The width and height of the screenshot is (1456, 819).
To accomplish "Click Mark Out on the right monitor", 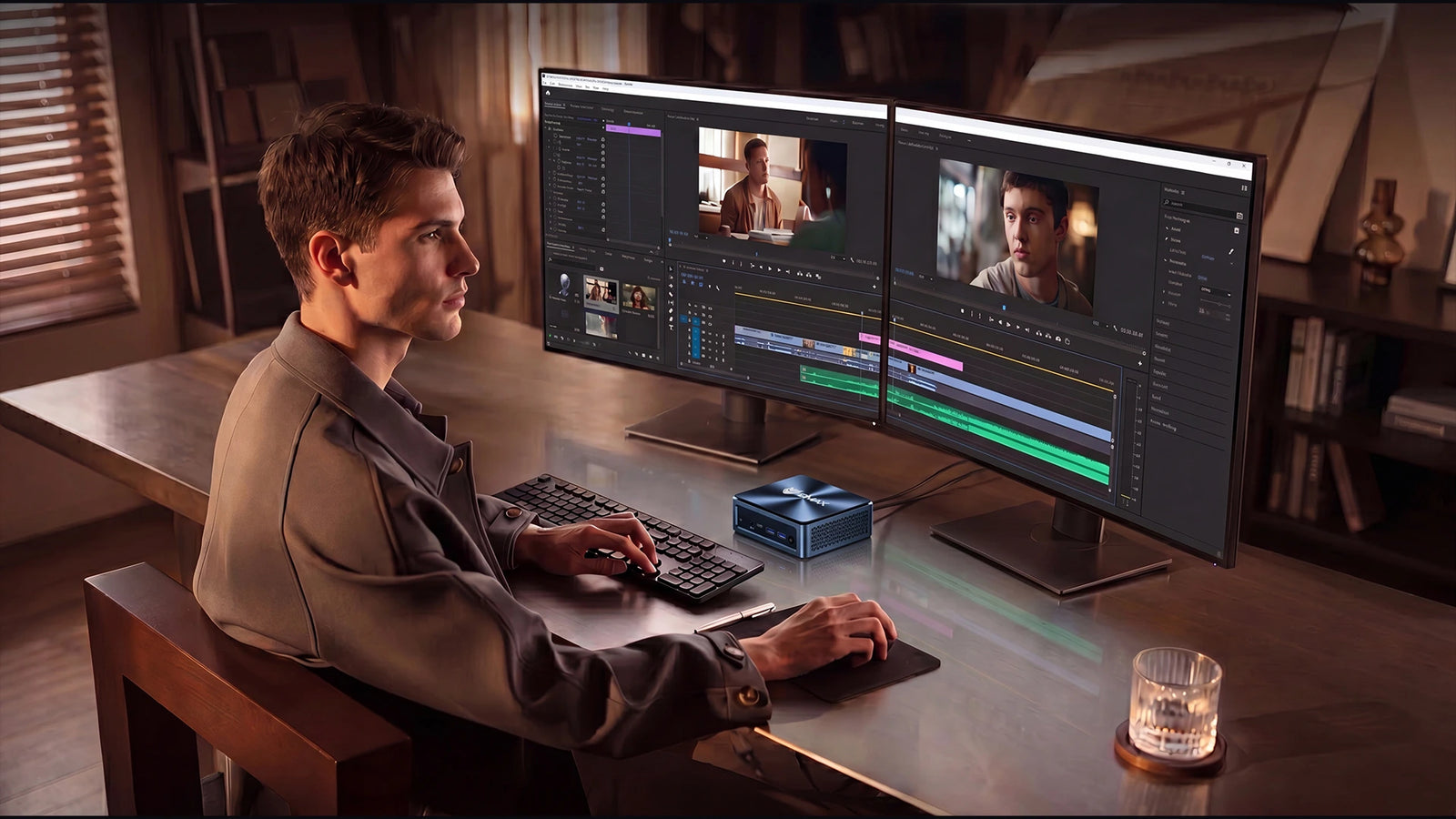I will click(x=979, y=317).
